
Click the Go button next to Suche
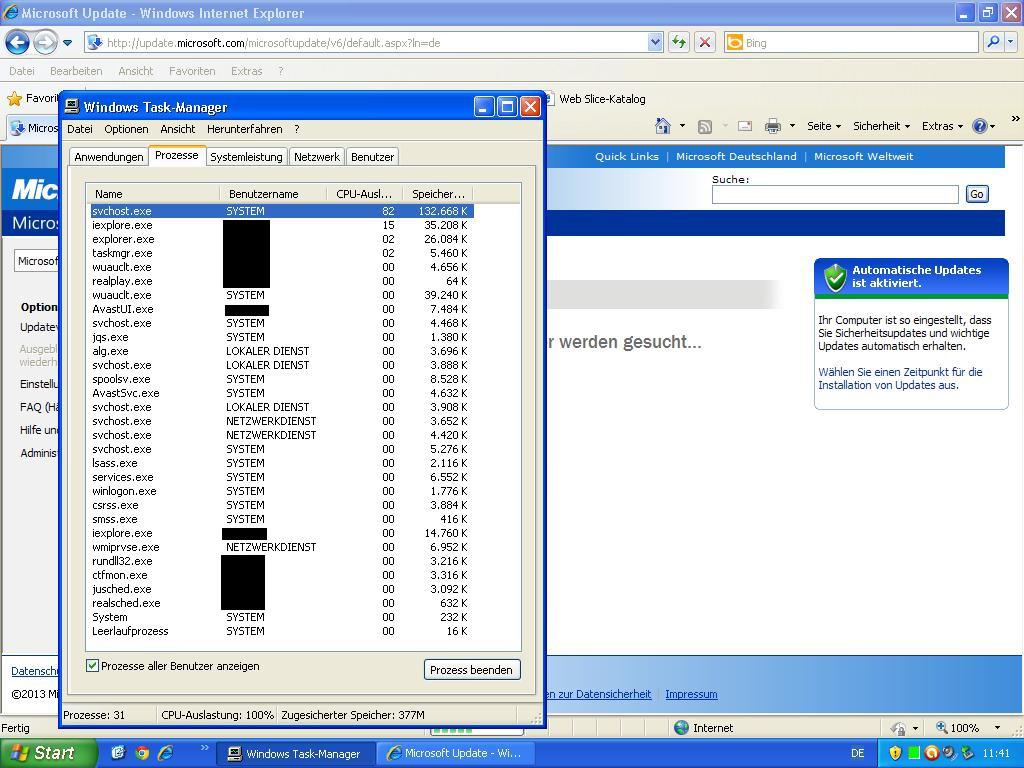pyautogui.click(x=976, y=194)
